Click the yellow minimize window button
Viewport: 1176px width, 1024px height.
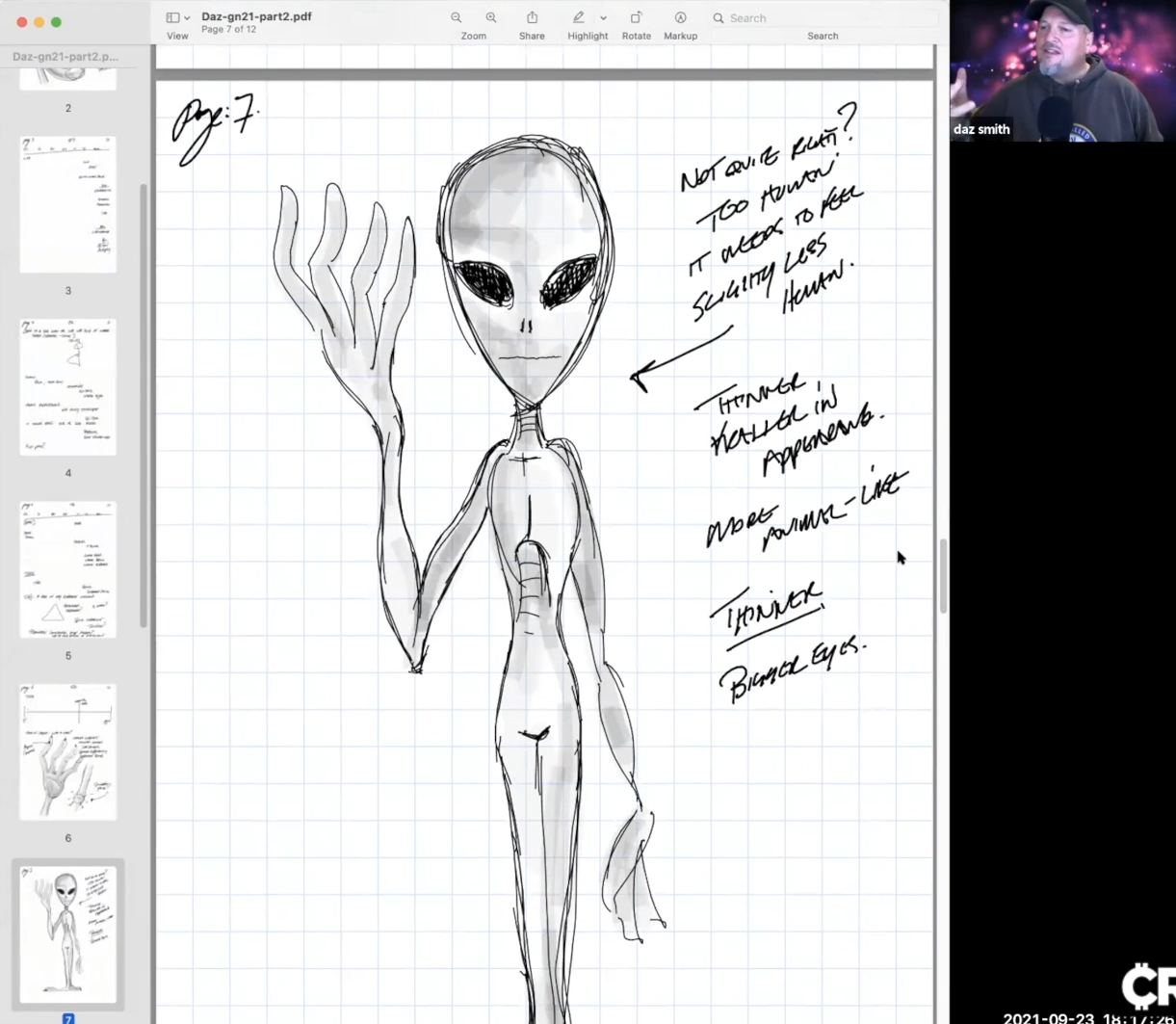(x=39, y=22)
